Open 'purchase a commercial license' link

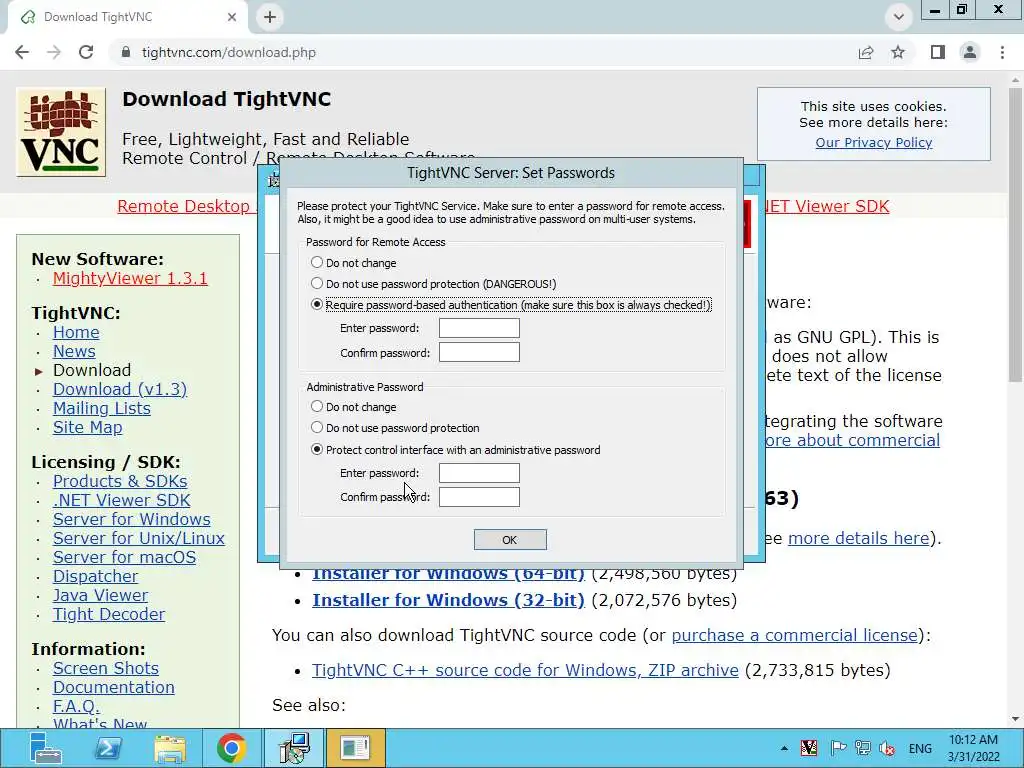(x=794, y=635)
